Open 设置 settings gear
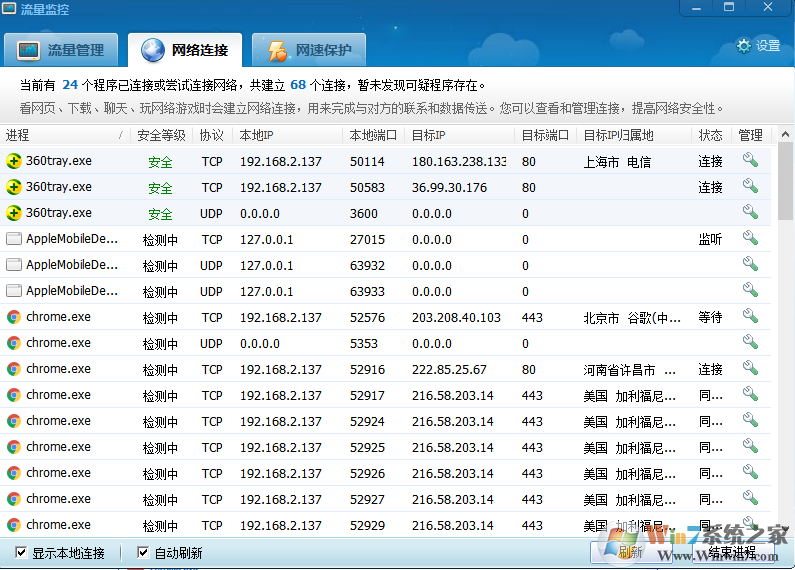 coord(758,46)
